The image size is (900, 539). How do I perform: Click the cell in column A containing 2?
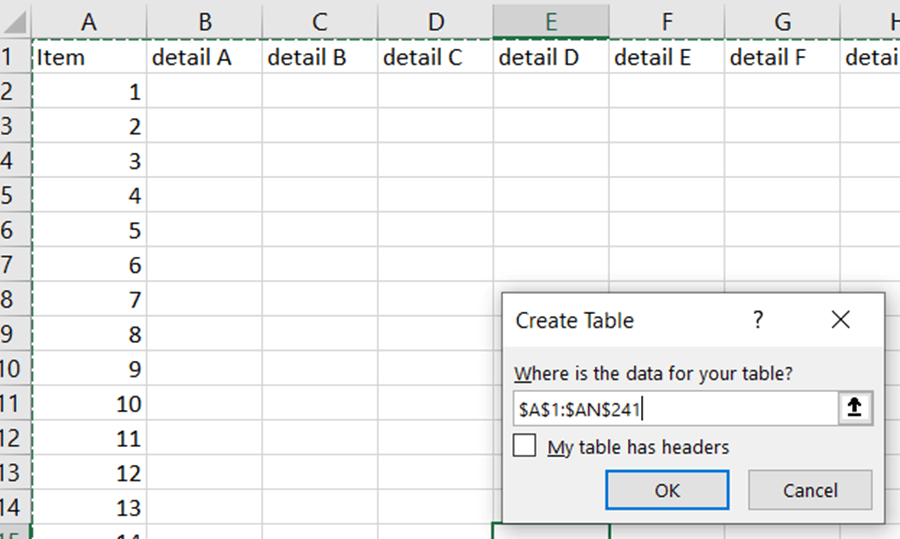coord(90,125)
